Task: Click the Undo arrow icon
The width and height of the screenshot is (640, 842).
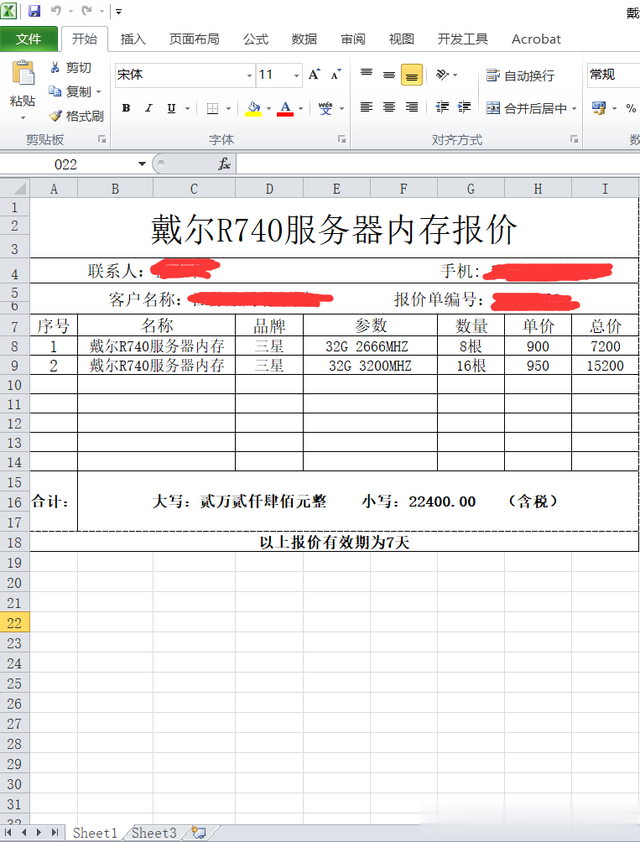Action: 56,11
